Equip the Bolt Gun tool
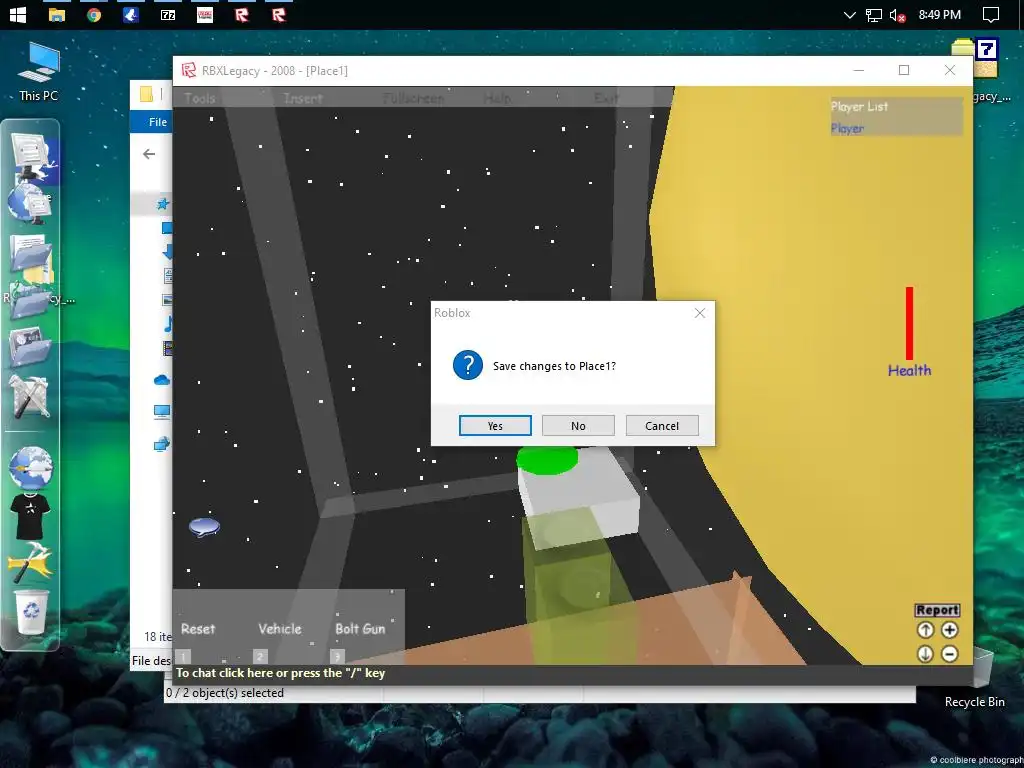This screenshot has height=768, width=1024. pyautogui.click(x=360, y=629)
